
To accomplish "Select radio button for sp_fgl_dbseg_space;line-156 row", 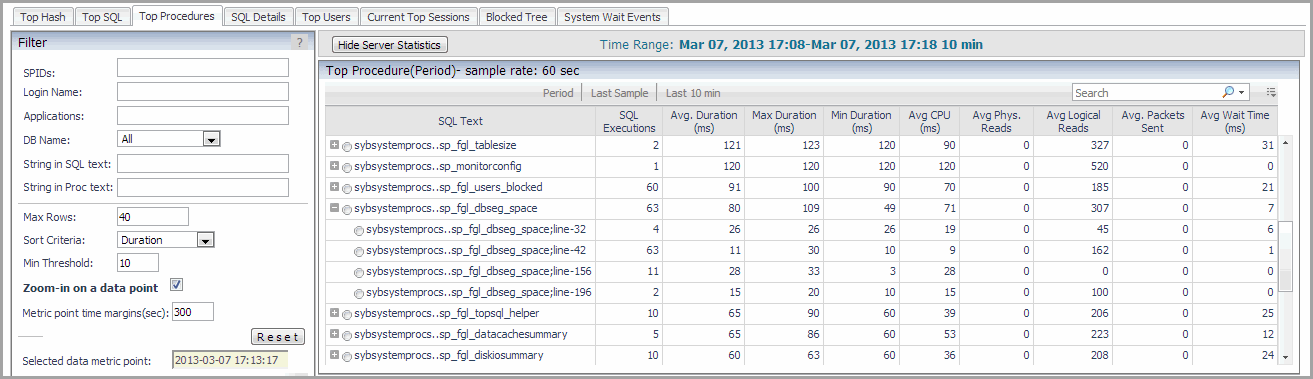I will 359,273.
